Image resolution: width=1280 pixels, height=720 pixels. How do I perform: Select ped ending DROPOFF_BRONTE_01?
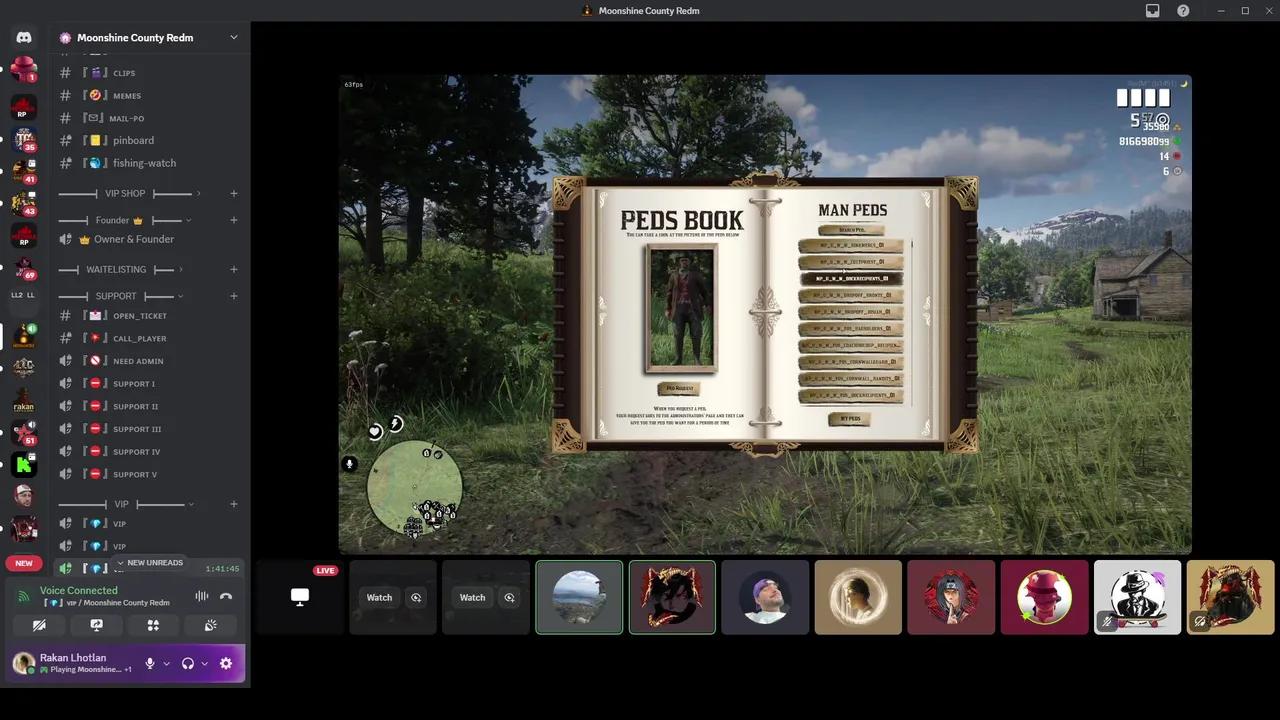(852, 295)
